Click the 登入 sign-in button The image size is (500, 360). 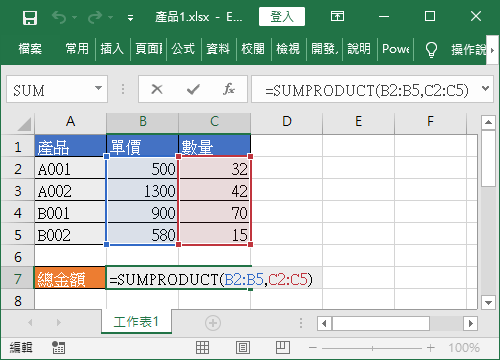[282, 16]
